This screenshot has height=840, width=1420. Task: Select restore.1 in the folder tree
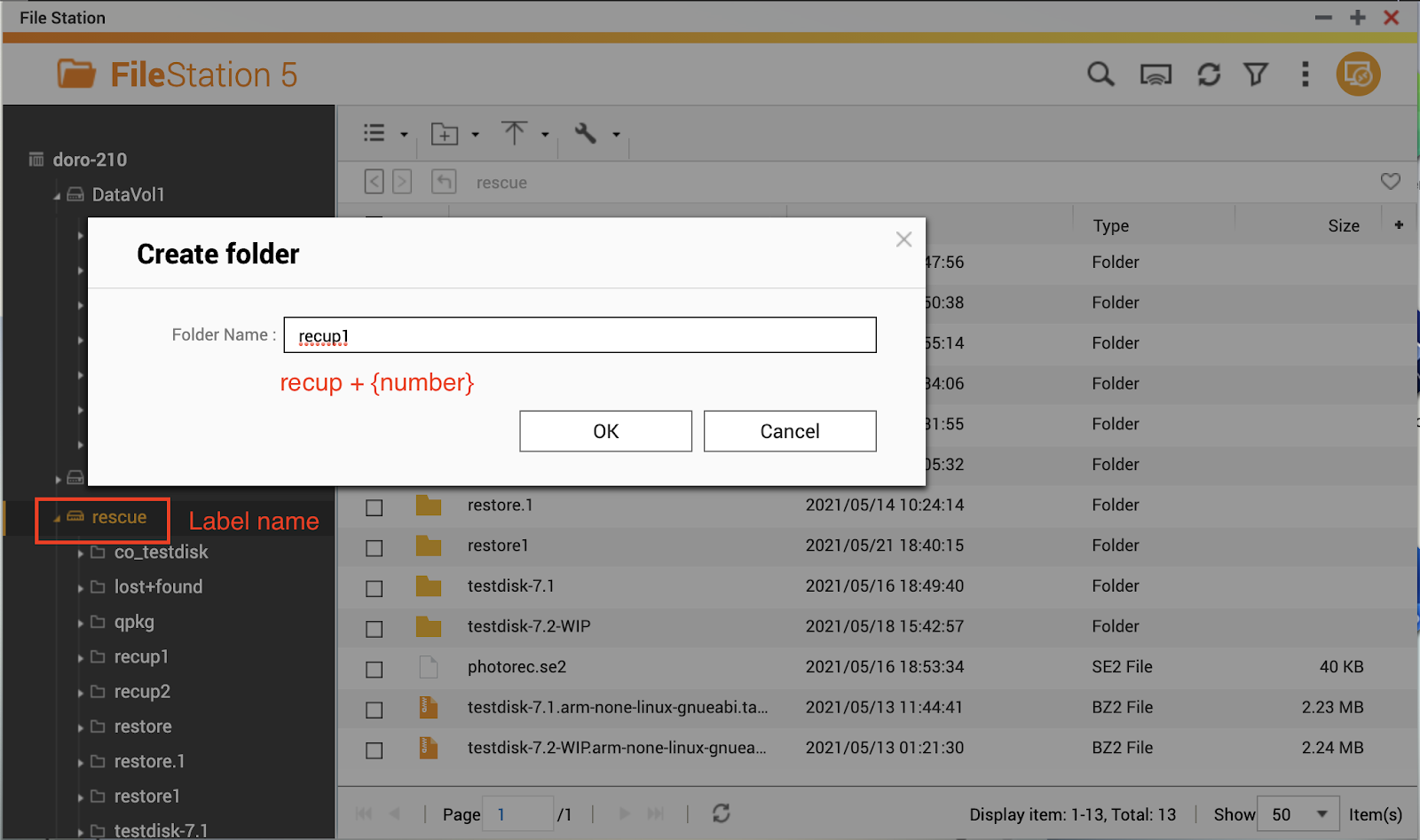click(x=149, y=761)
